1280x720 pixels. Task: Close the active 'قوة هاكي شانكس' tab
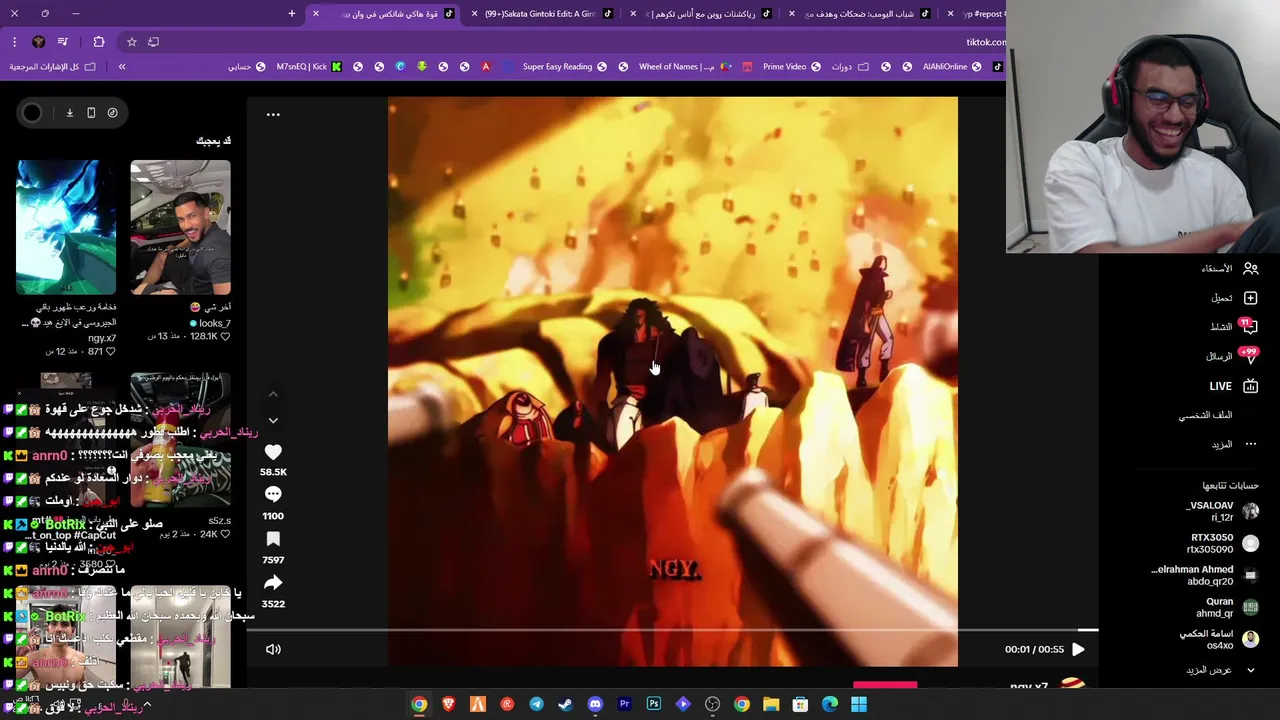pos(316,14)
